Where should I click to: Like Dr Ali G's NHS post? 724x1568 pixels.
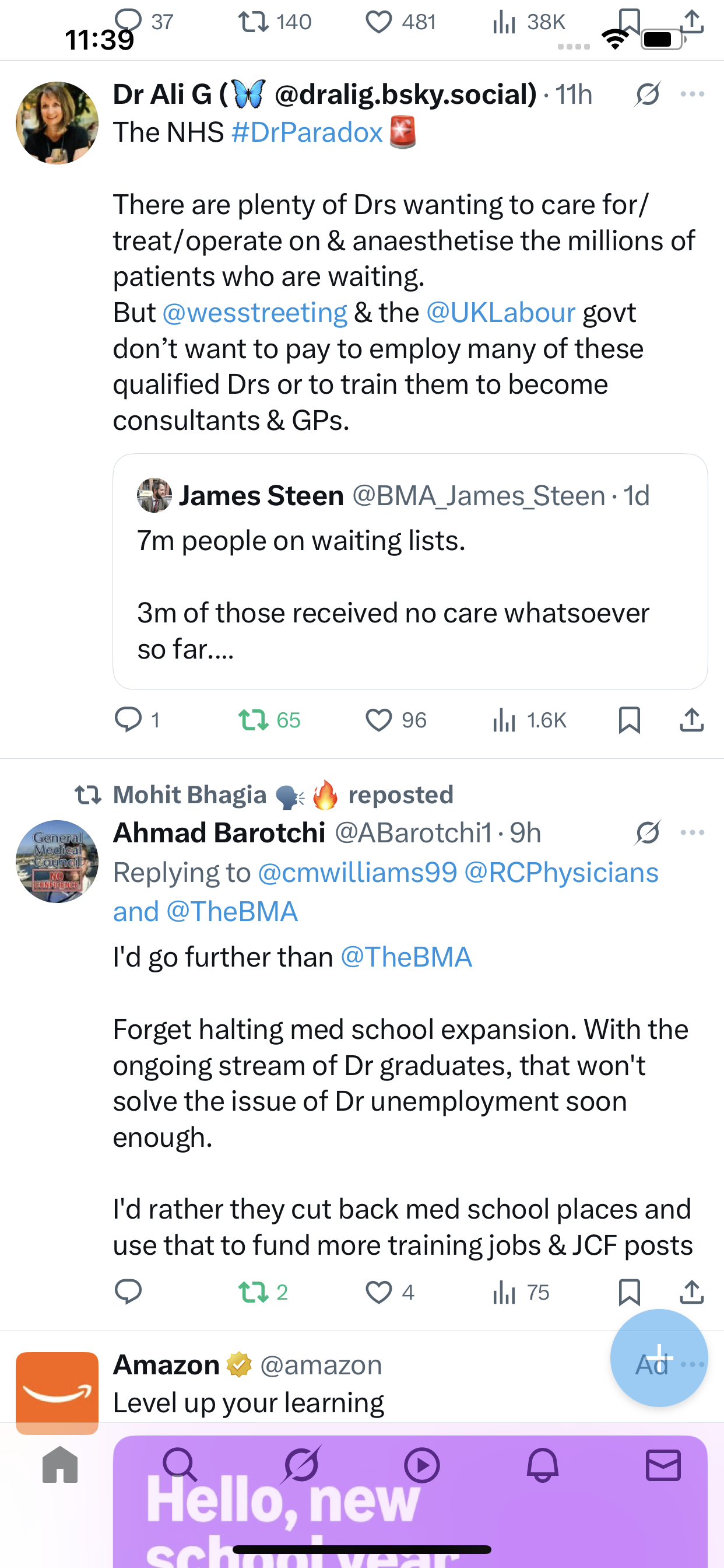click(x=378, y=720)
